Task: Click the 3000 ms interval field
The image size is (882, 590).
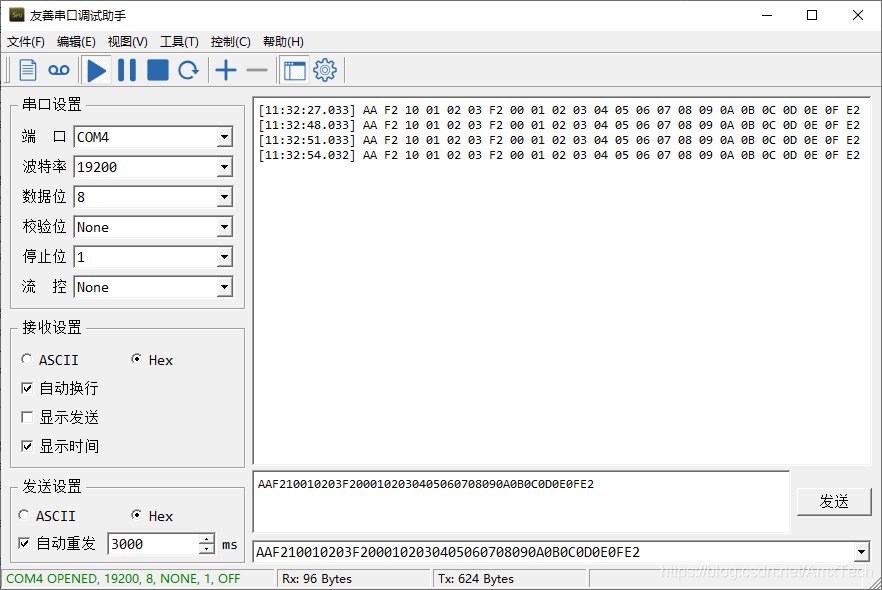Action: pyautogui.click(x=154, y=544)
